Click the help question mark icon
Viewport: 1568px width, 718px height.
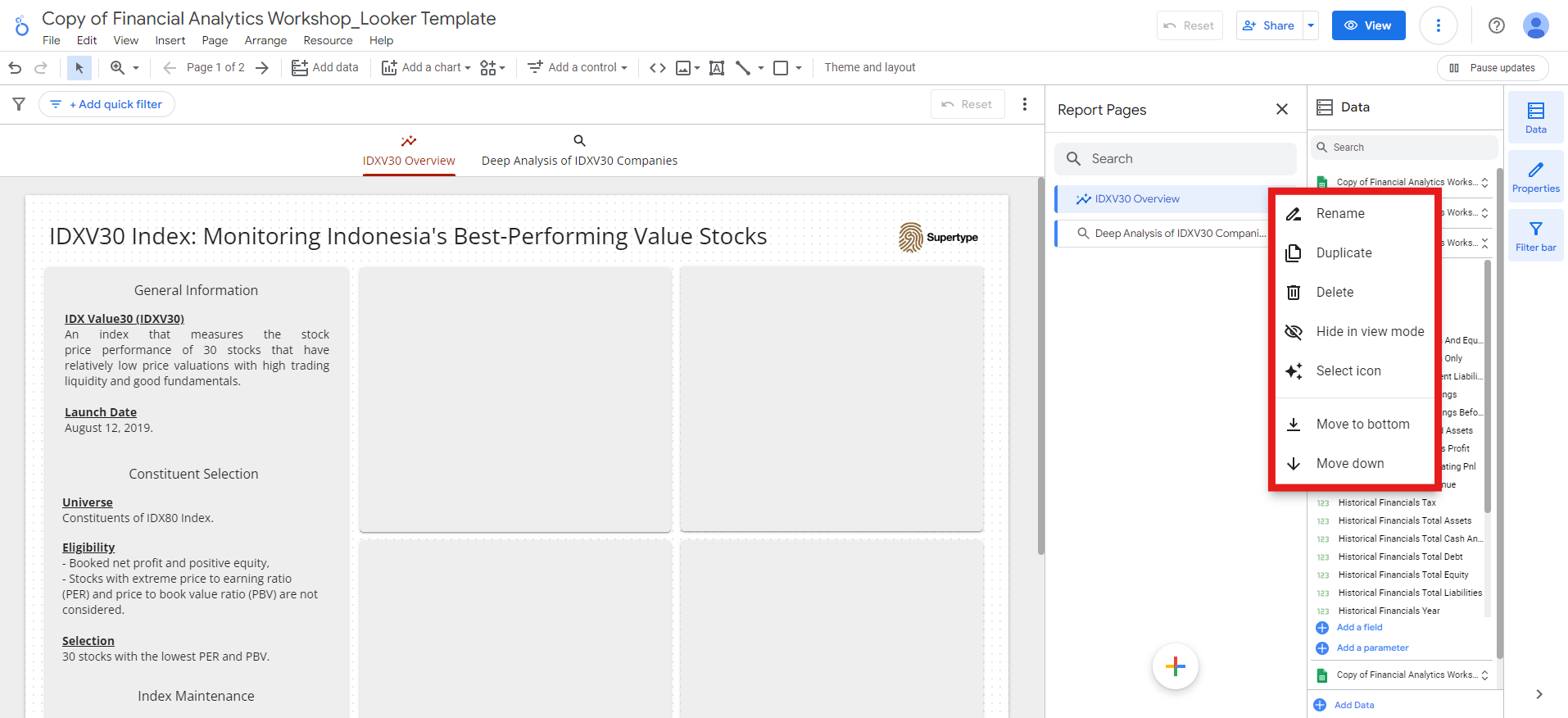tap(1496, 25)
